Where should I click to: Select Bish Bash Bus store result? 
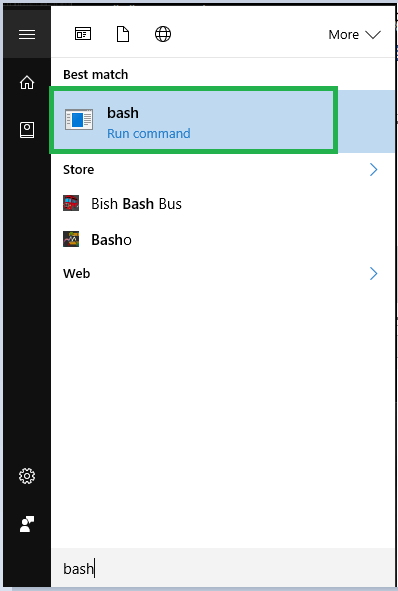click(222, 204)
